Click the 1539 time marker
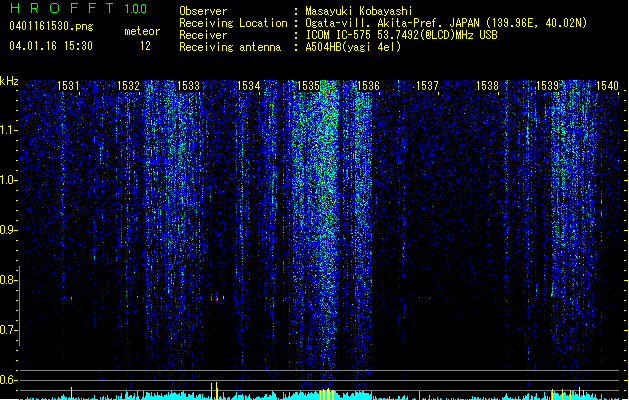This screenshot has width=629, height=400. [547, 86]
